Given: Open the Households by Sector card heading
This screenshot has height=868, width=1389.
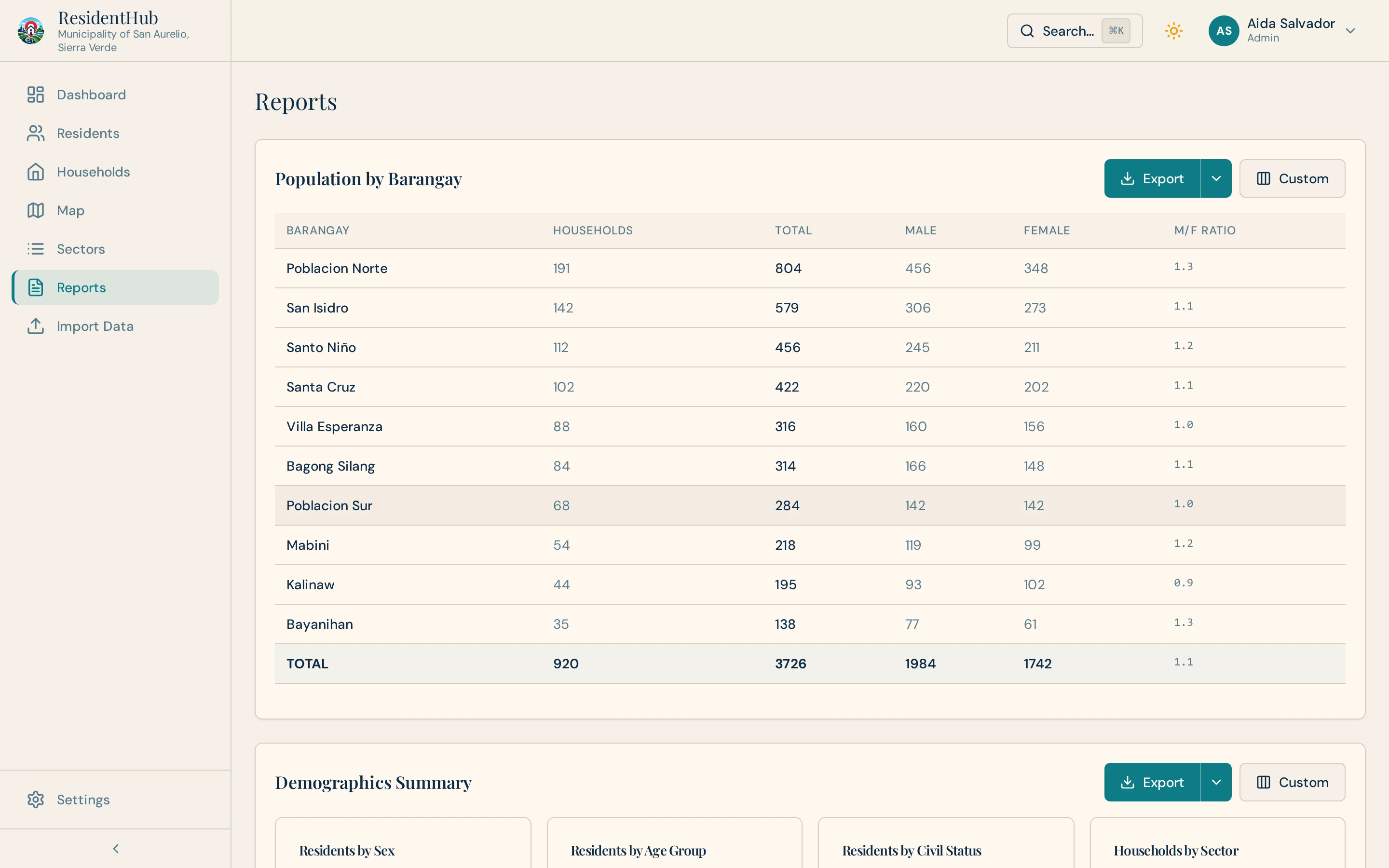Looking at the screenshot, I should click(1176, 850).
